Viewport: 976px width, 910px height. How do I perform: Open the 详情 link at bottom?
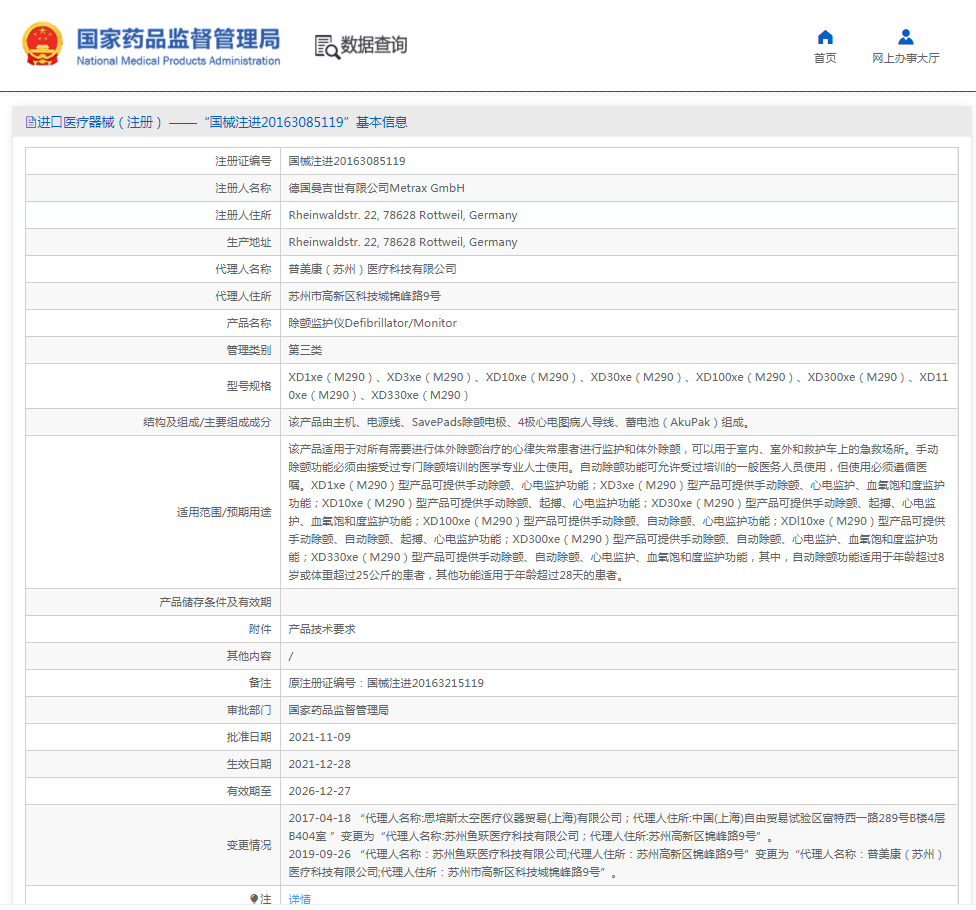coord(299,899)
